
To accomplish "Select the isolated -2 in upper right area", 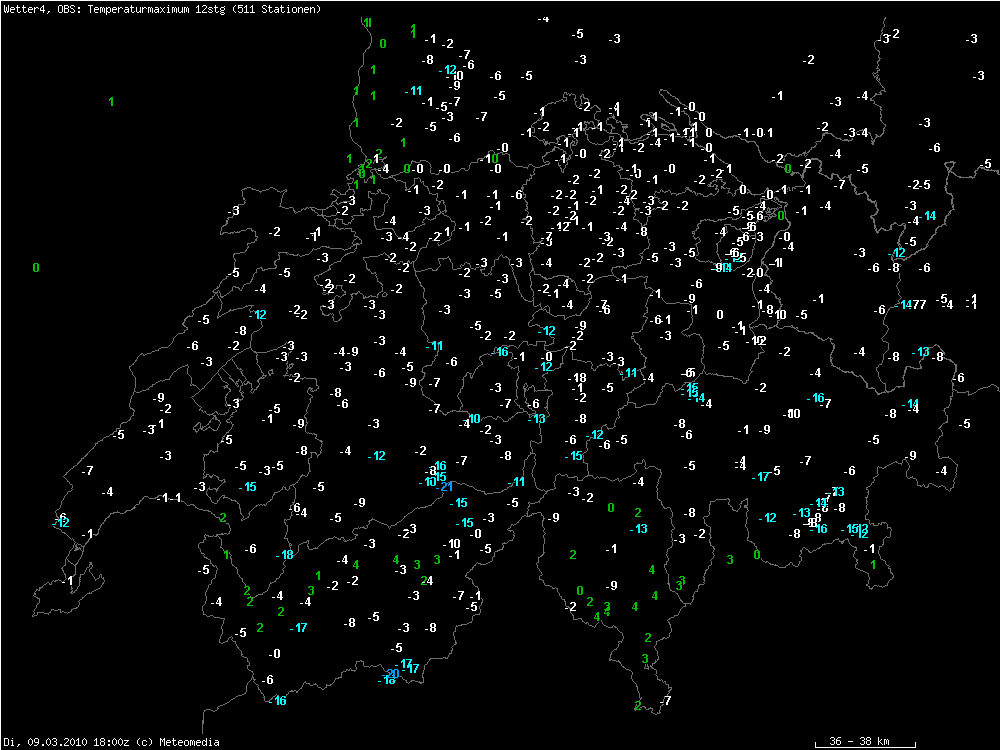I will 808,60.
